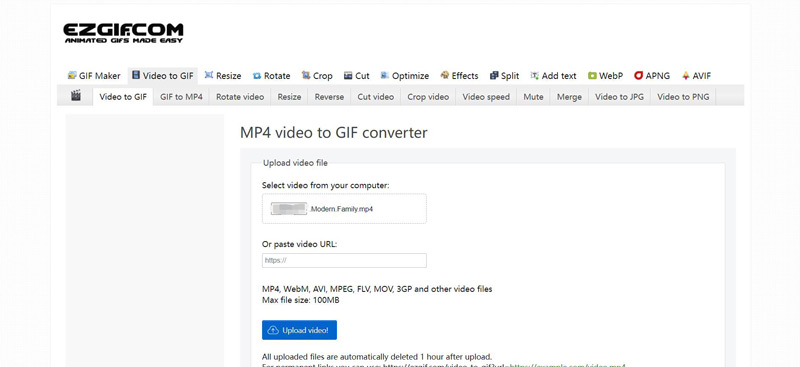
Task: Switch to the Video speed tab
Action: pyautogui.click(x=486, y=96)
